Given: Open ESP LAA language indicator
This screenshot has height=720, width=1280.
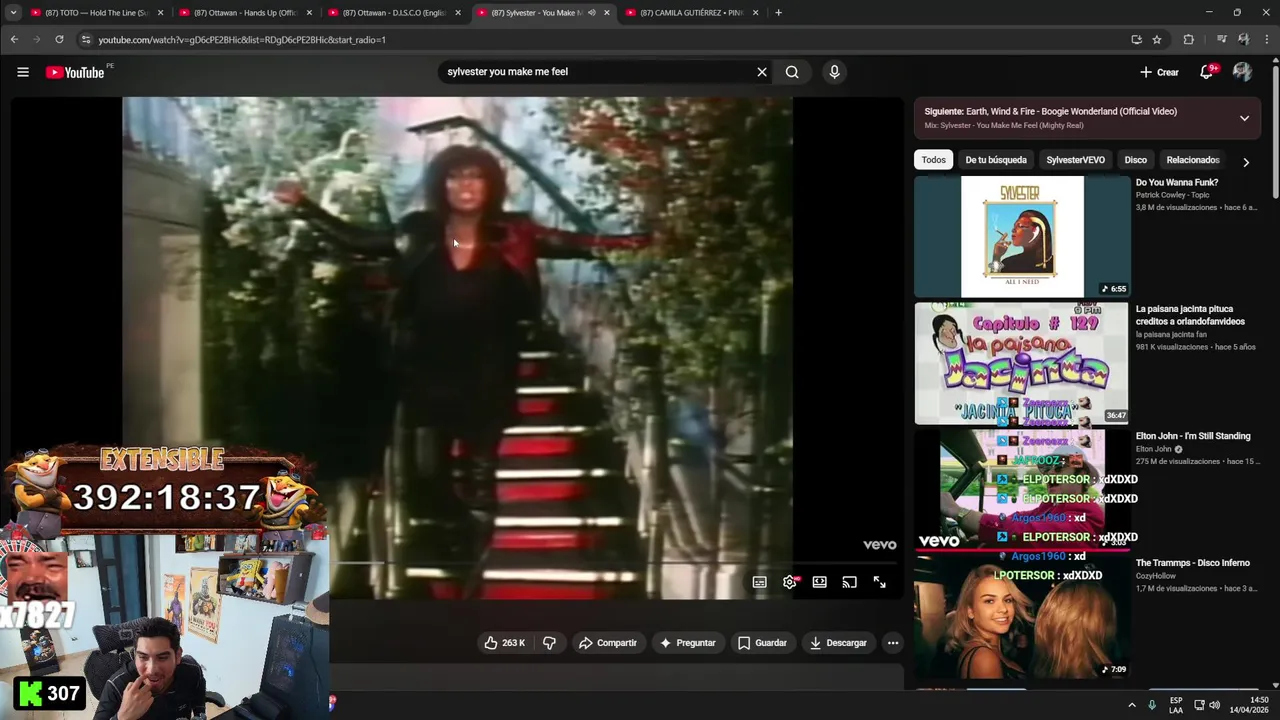Looking at the screenshot, I should (x=1176, y=705).
